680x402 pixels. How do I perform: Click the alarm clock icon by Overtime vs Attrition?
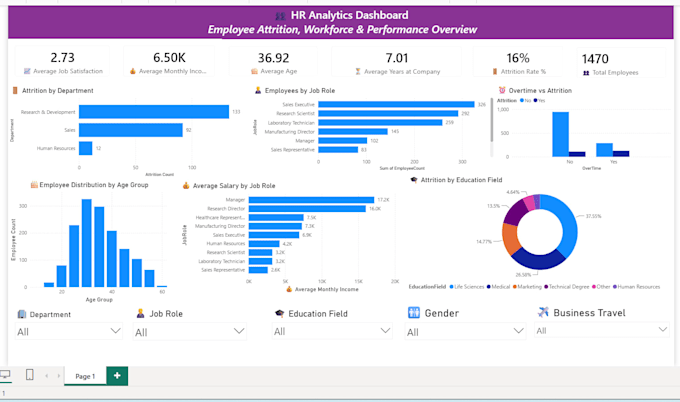[502, 90]
